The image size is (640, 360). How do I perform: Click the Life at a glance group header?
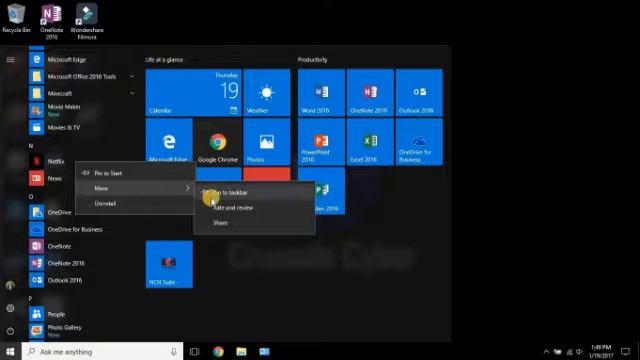tap(164, 60)
